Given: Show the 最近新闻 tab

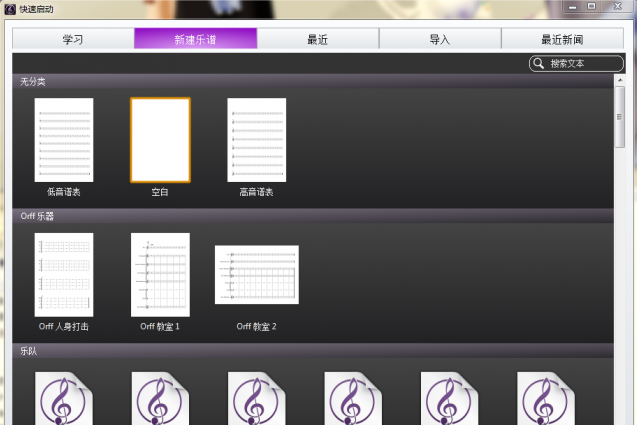Looking at the screenshot, I should click(x=562, y=39).
